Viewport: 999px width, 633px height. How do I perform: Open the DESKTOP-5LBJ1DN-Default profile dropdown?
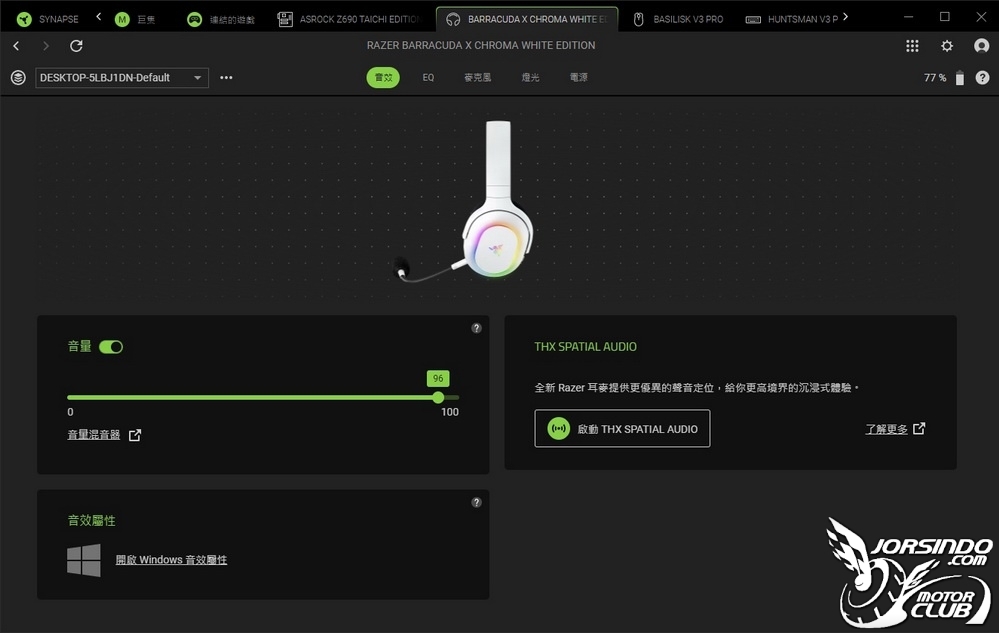coord(122,78)
